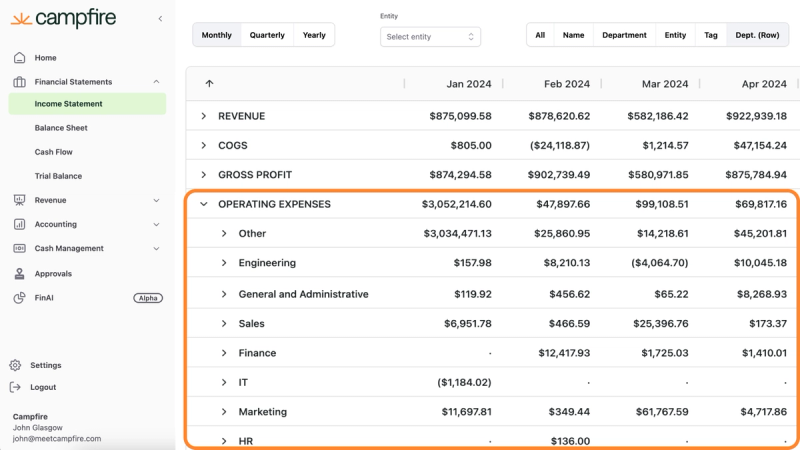This screenshot has height=450, width=800.
Task: Expand the Other department row
Action: tap(224, 233)
